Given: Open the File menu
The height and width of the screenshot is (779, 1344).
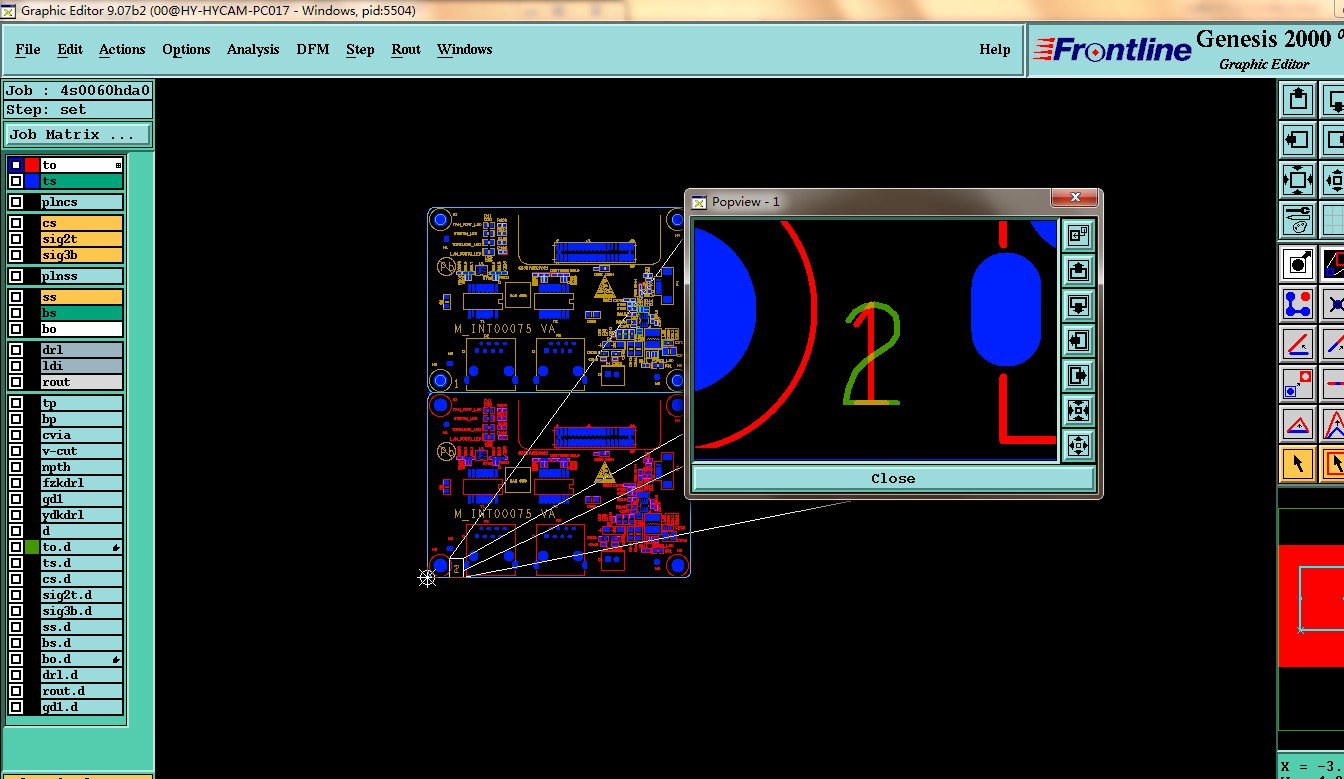Looking at the screenshot, I should (28, 49).
